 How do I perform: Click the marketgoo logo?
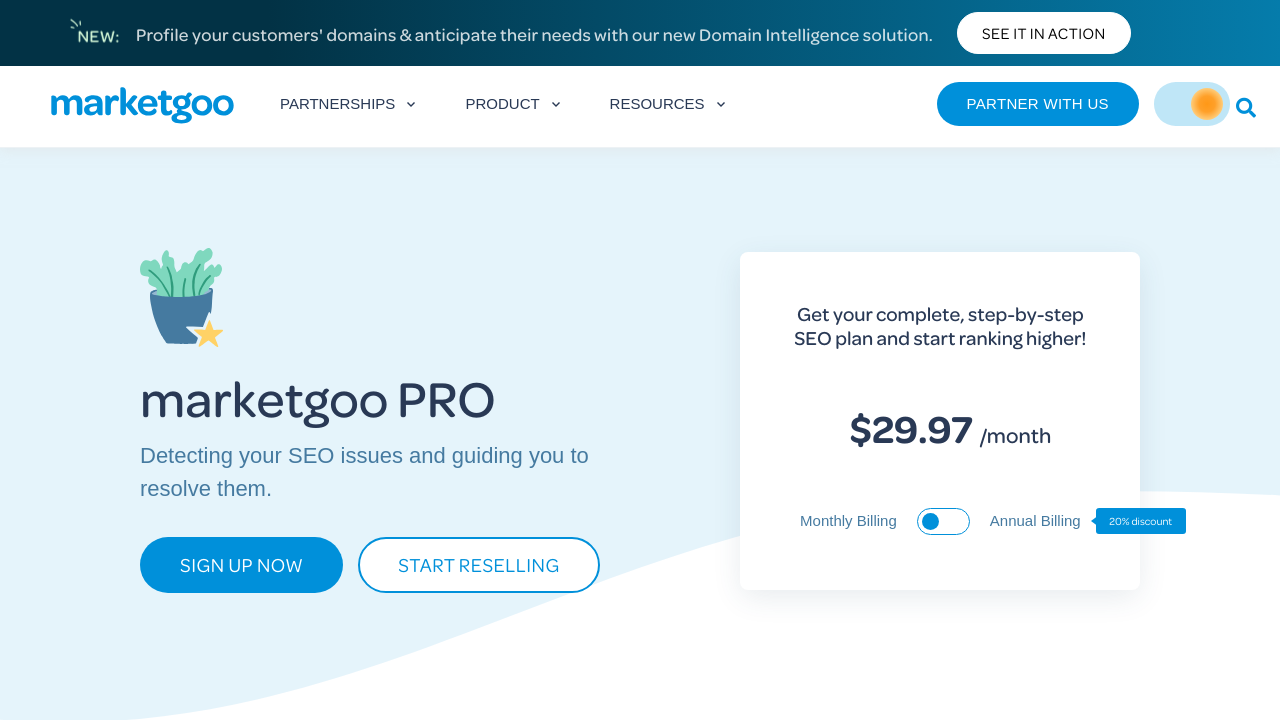pos(142,105)
